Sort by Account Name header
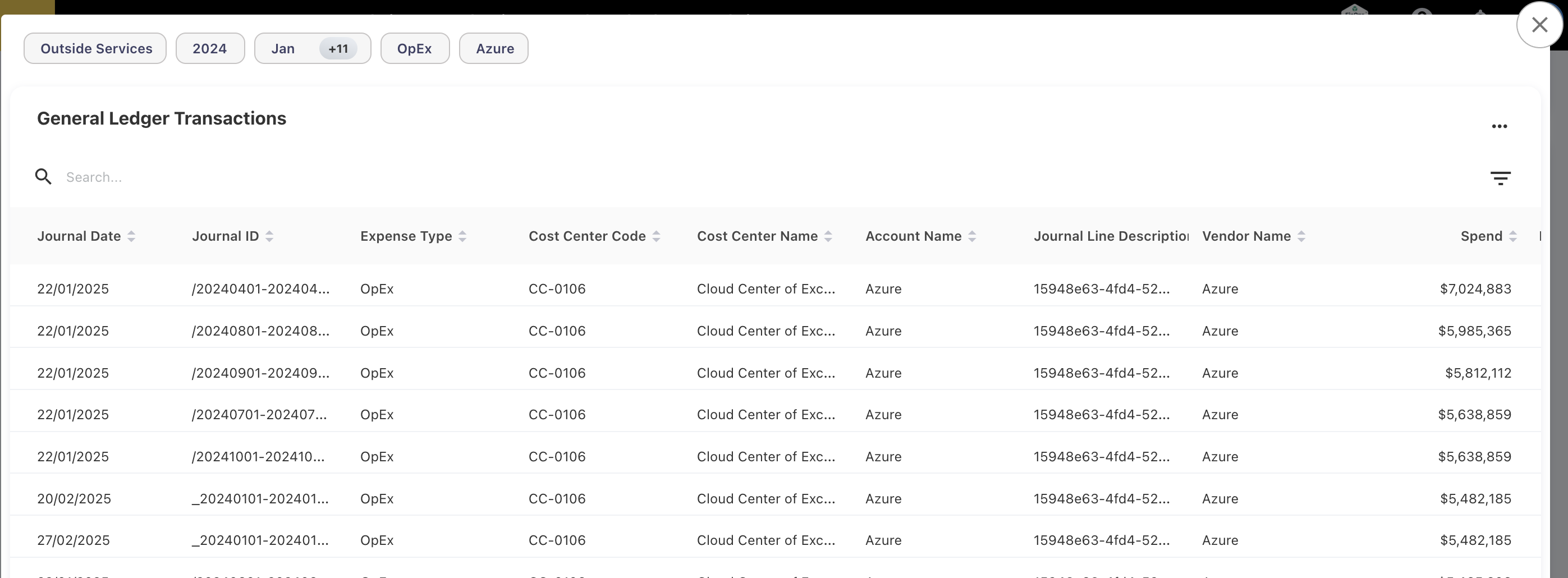The height and width of the screenshot is (578, 1568). [913, 237]
